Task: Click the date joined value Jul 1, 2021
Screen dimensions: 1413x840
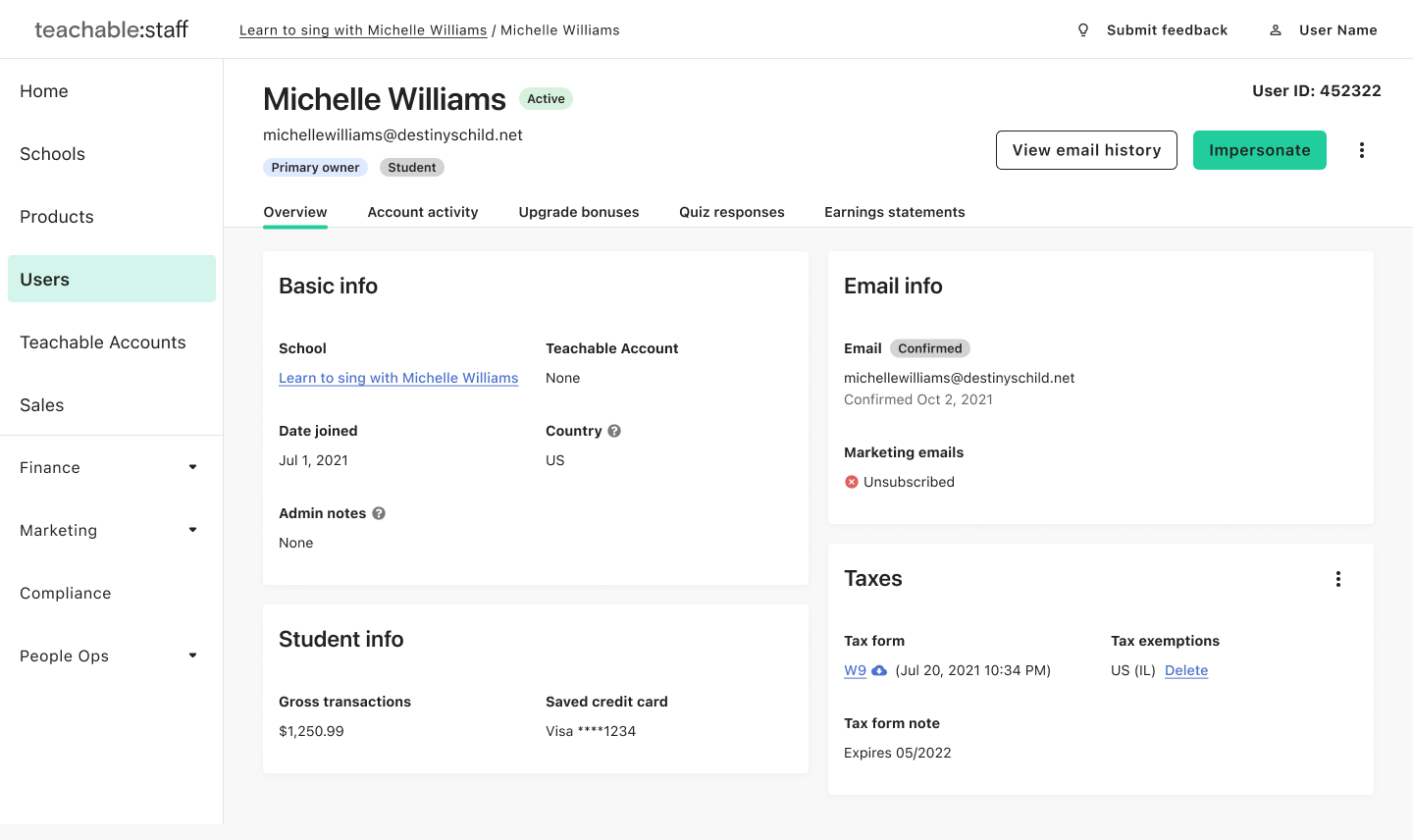Action: click(313, 460)
